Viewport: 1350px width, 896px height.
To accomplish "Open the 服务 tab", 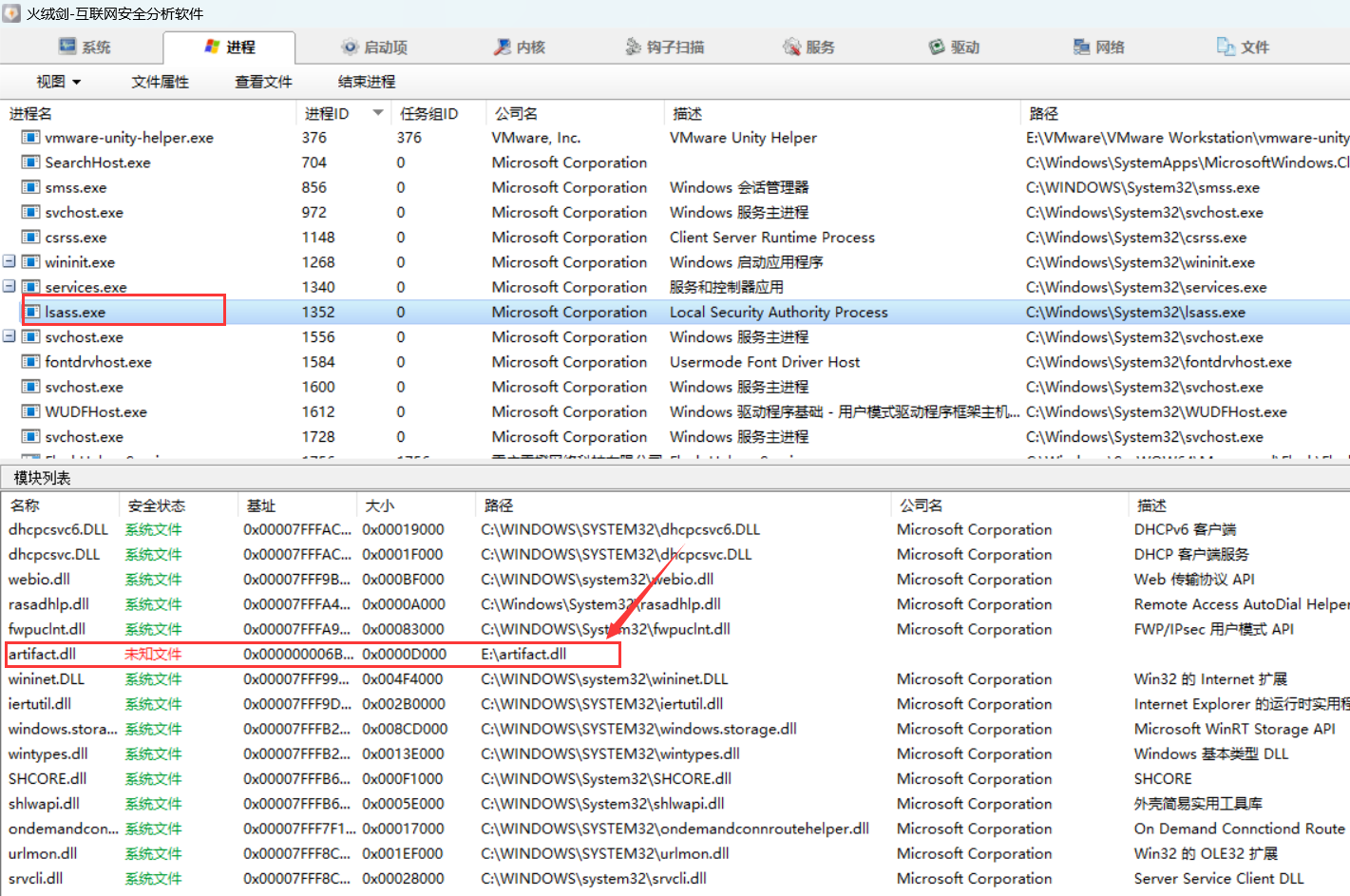I will 808,47.
